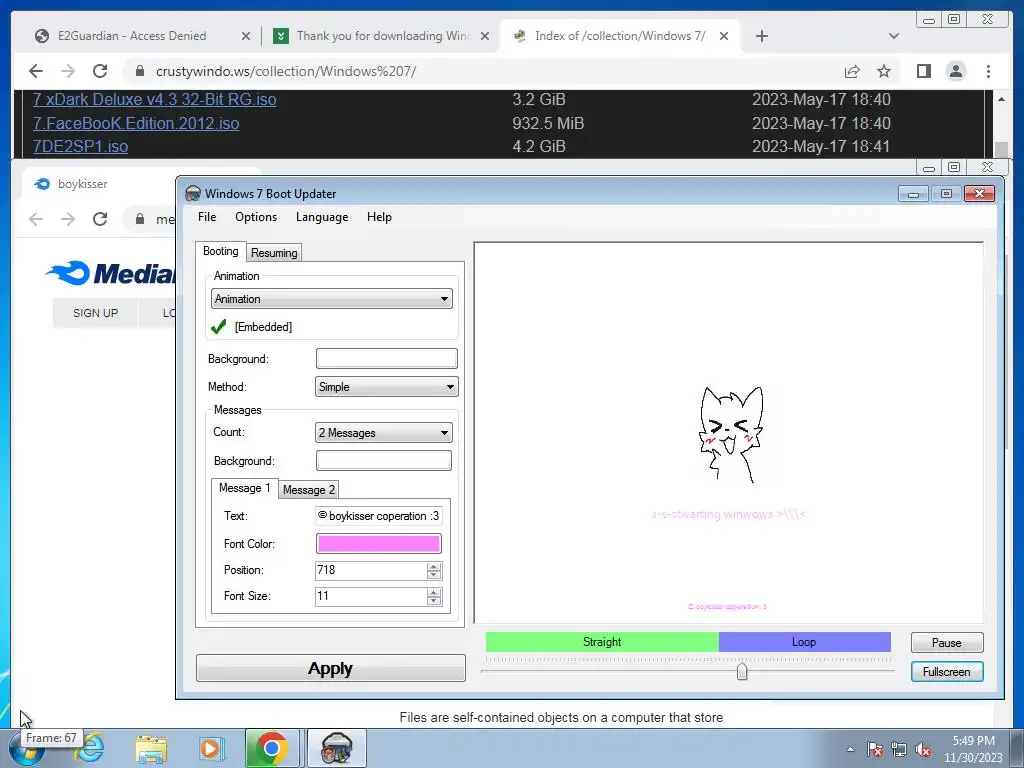1024x768 pixels.
Task: Click the MediaFire logo
Action: 110,272
